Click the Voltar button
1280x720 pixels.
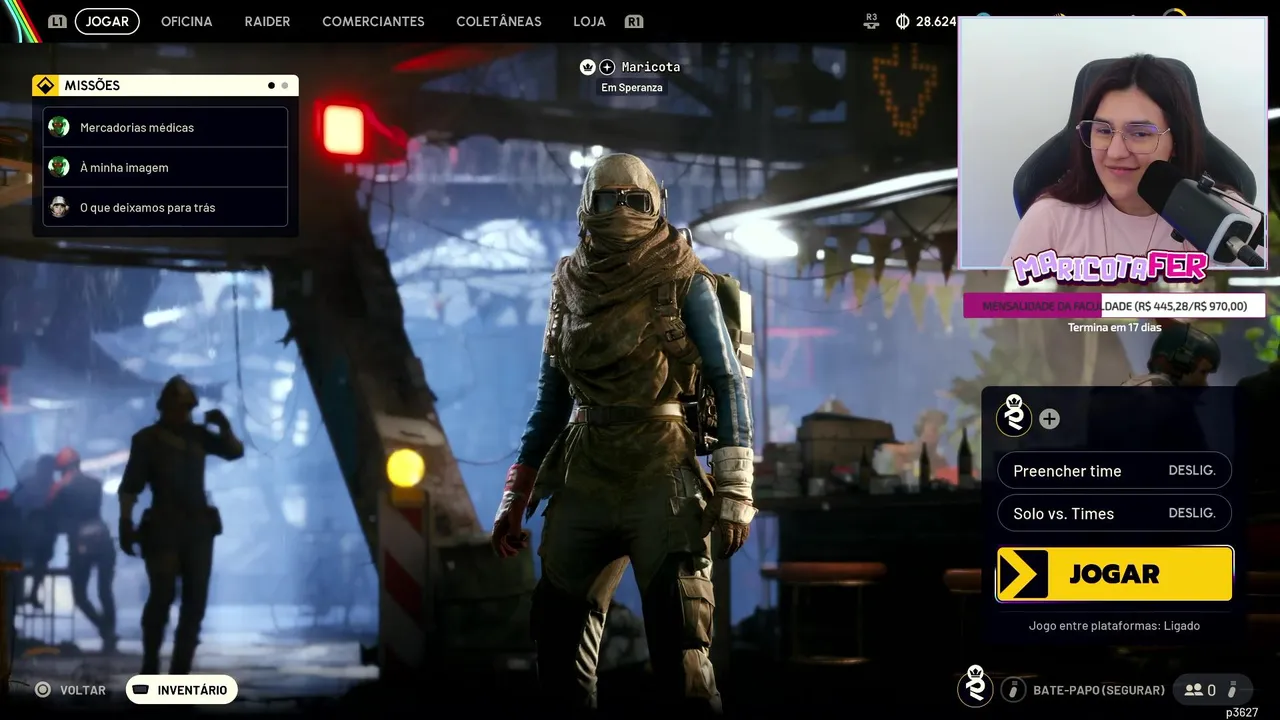pos(70,690)
